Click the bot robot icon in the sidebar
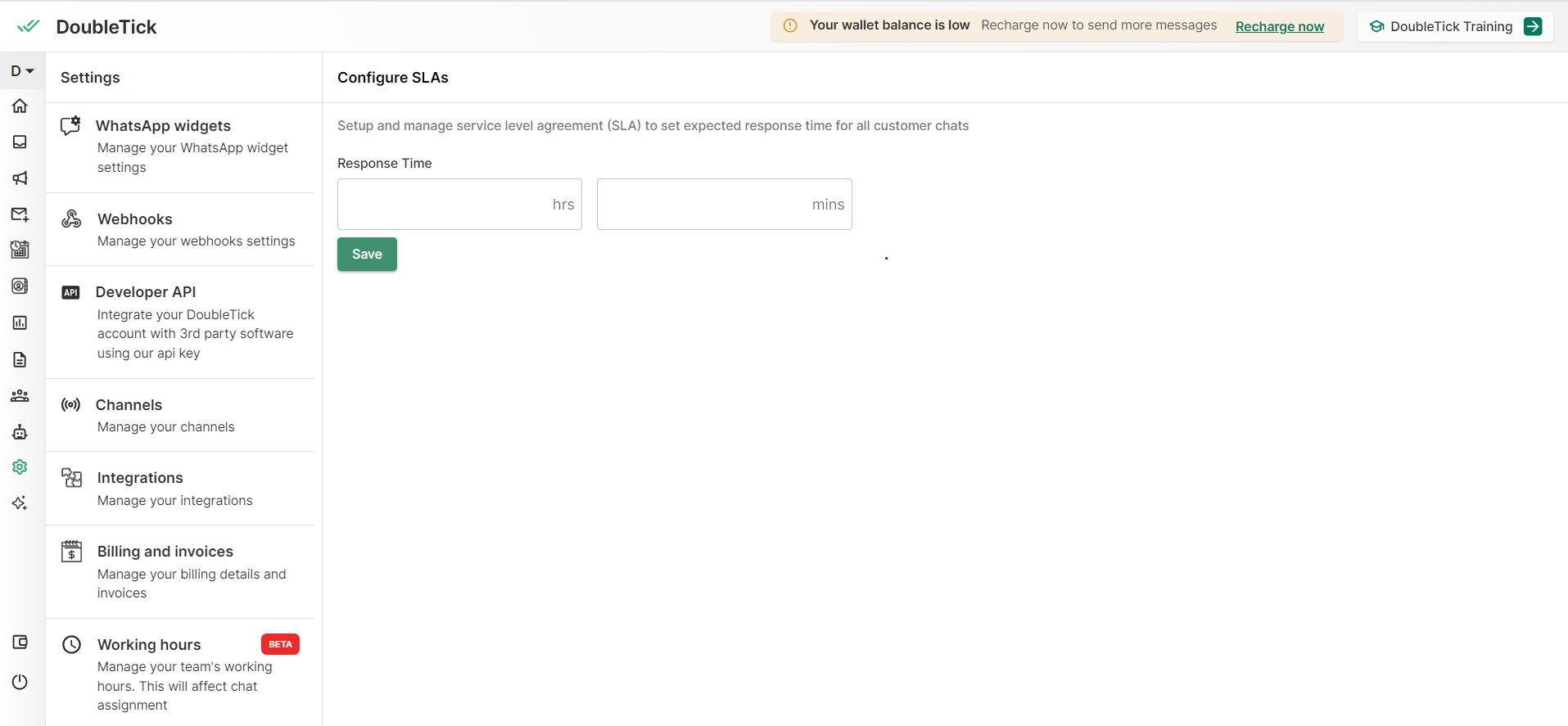This screenshot has height=726, width=1568. pos(20,431)
